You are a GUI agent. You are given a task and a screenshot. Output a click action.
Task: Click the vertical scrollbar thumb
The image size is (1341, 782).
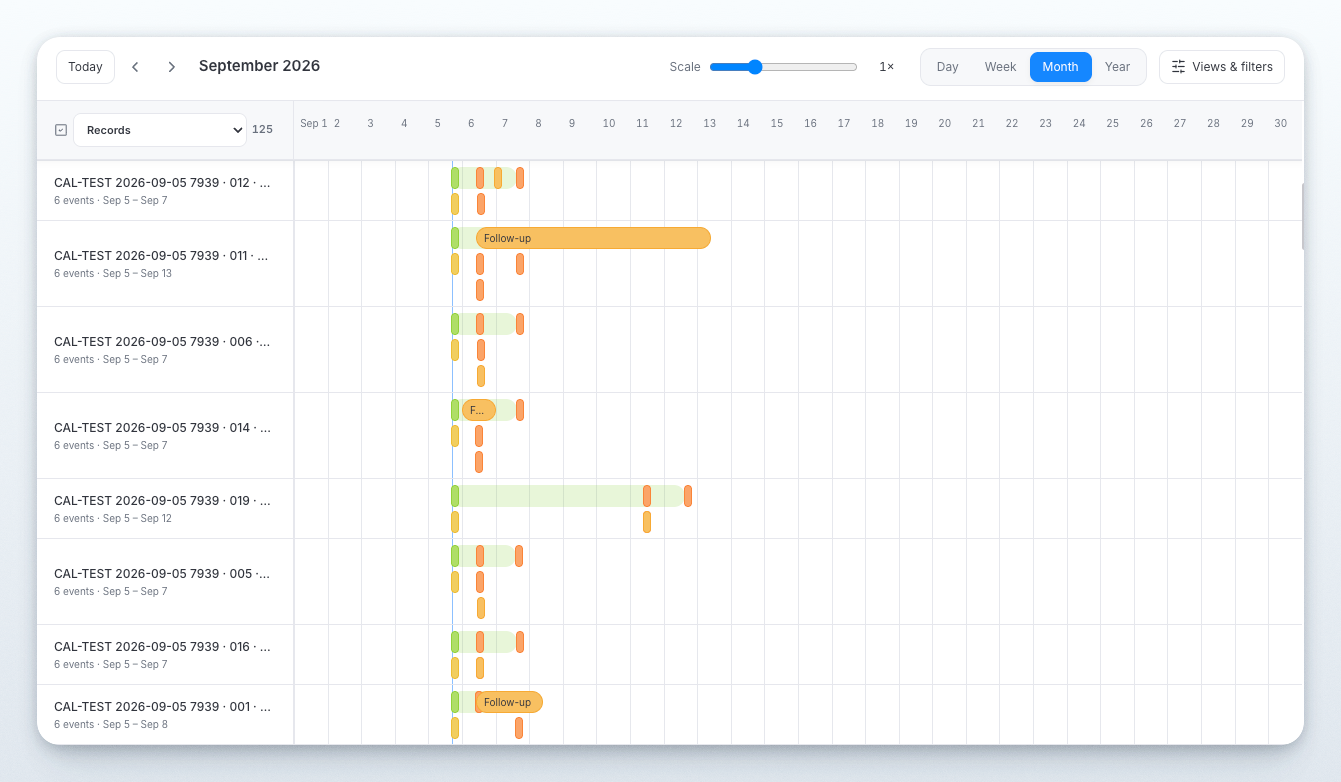pos(1302,216)
